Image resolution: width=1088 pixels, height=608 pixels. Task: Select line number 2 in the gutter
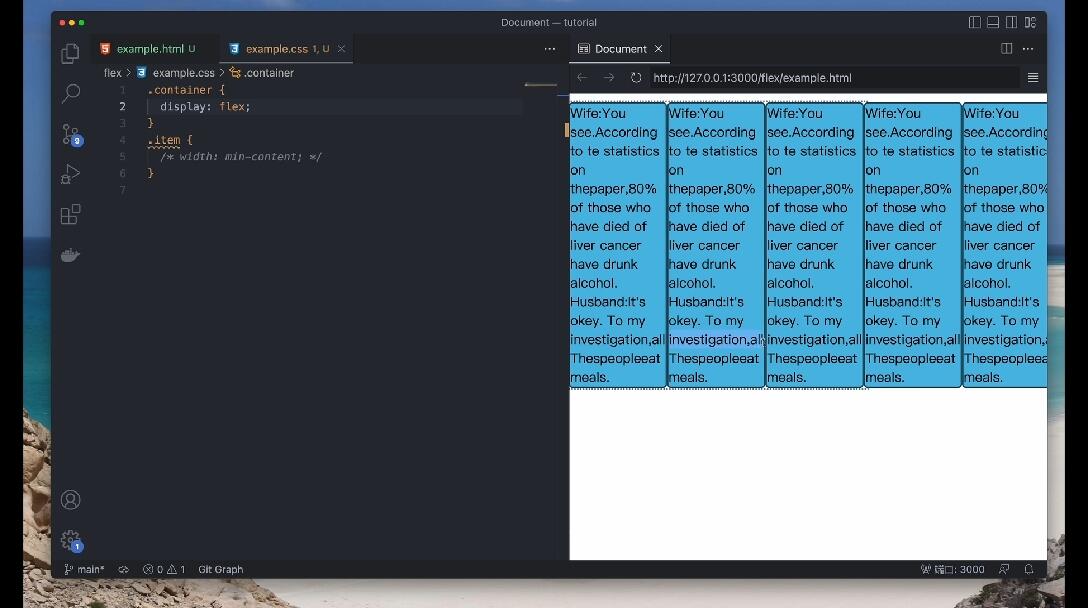coord(122,106)
